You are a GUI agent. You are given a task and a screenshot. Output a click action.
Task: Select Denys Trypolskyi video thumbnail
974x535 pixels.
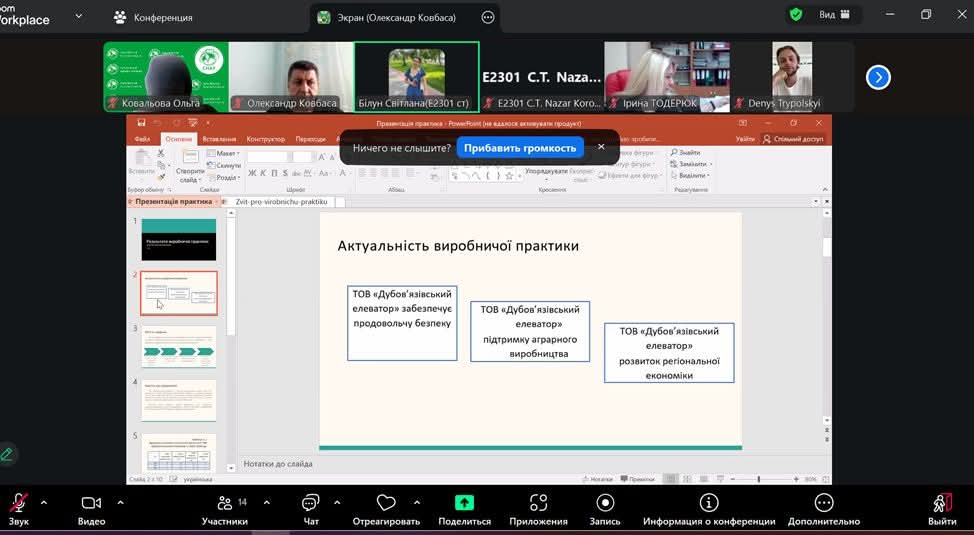pyautogui.click(x=792, y=76)
